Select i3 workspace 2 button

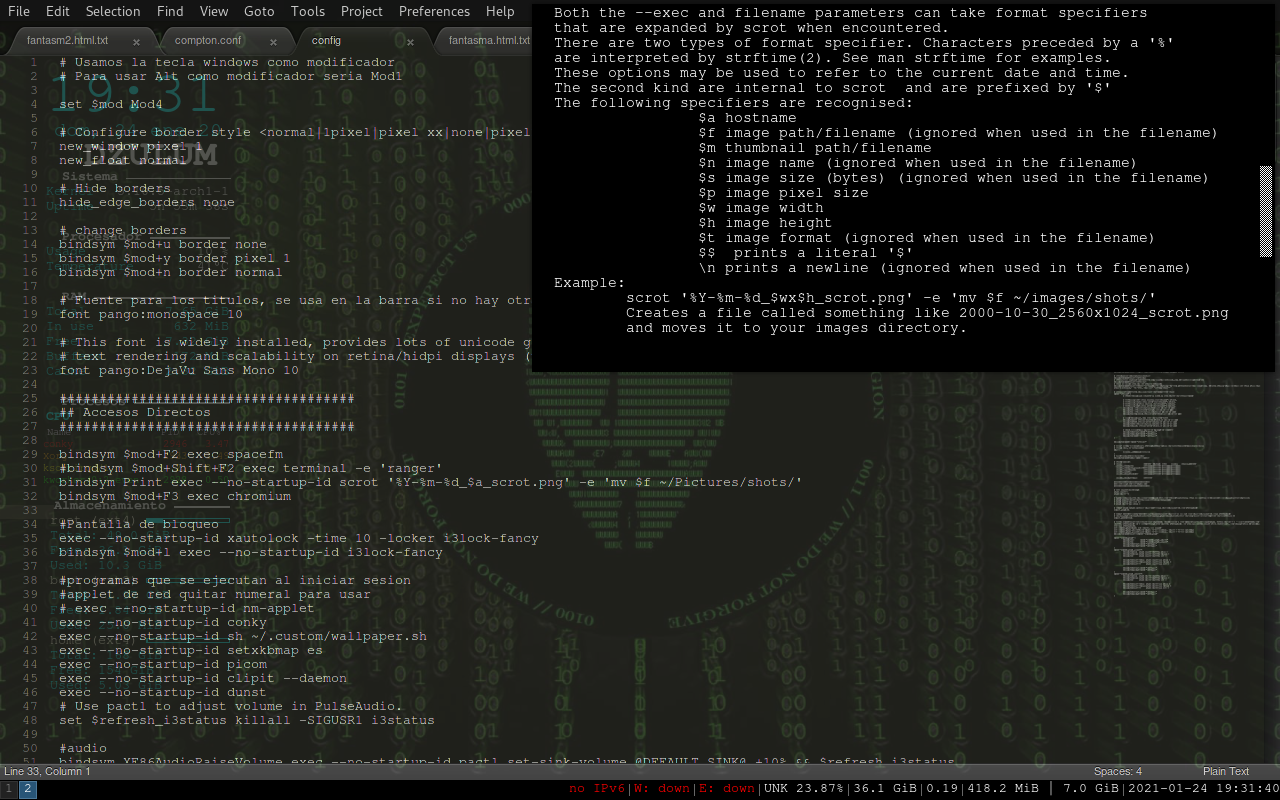28,790
